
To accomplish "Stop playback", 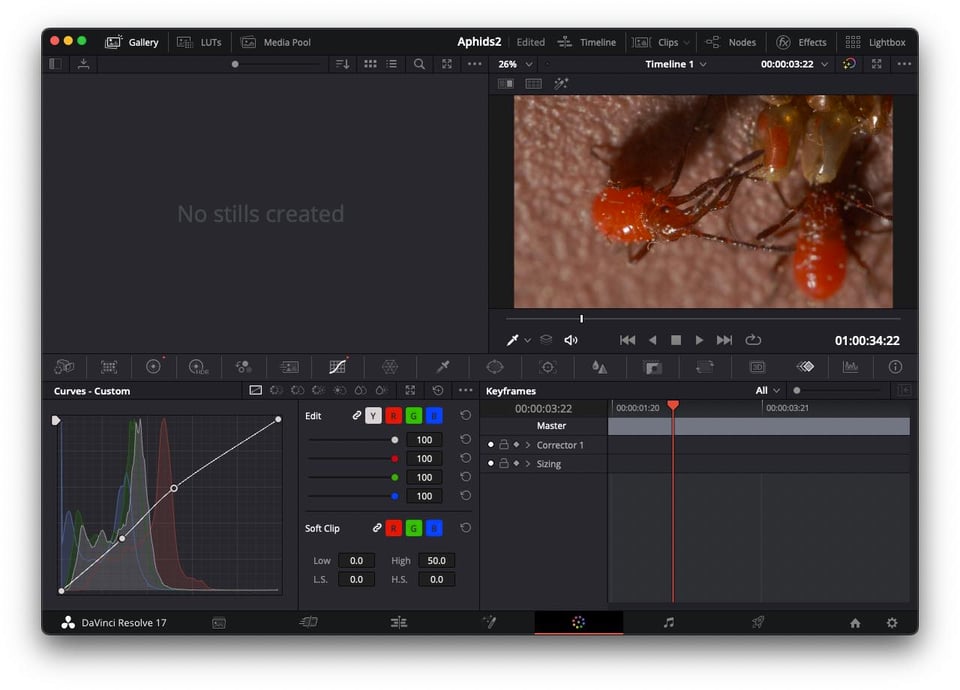I will pos(676,340).
